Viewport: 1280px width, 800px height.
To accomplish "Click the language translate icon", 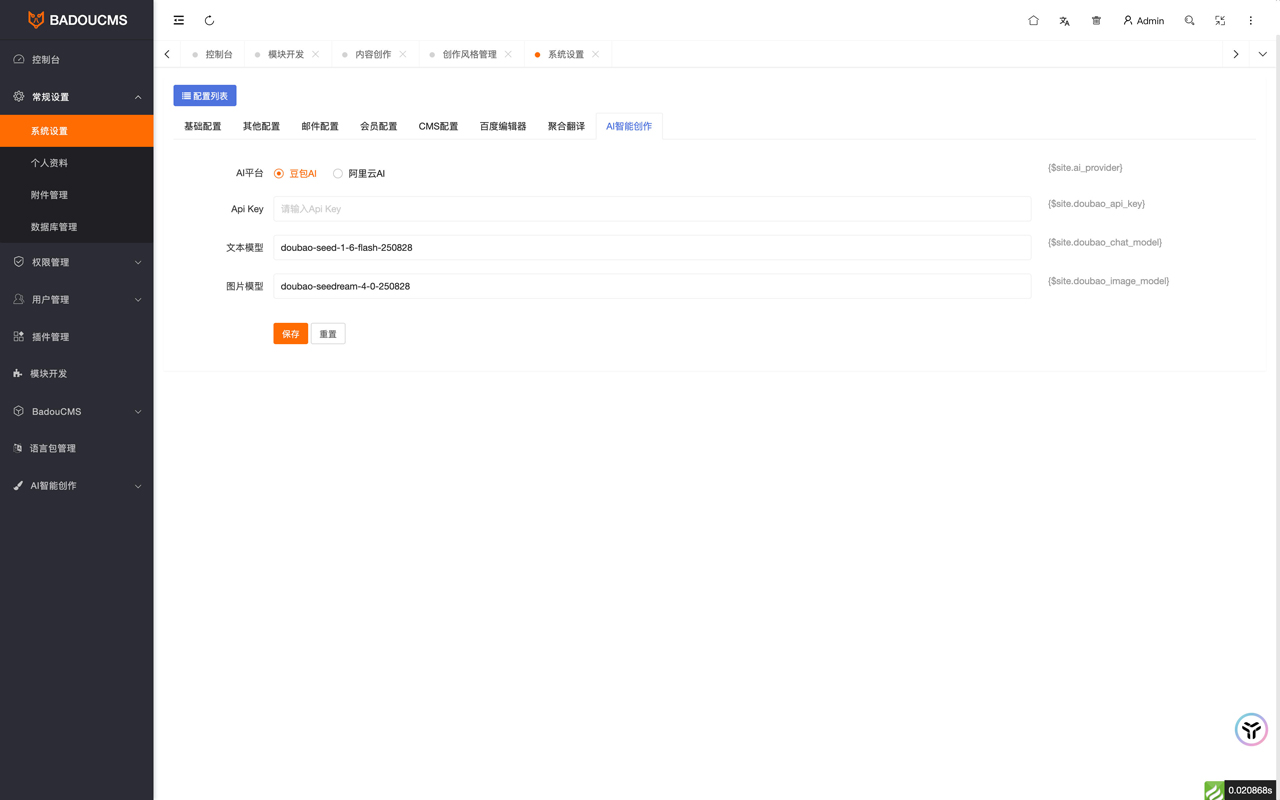I will [1064, 20].
